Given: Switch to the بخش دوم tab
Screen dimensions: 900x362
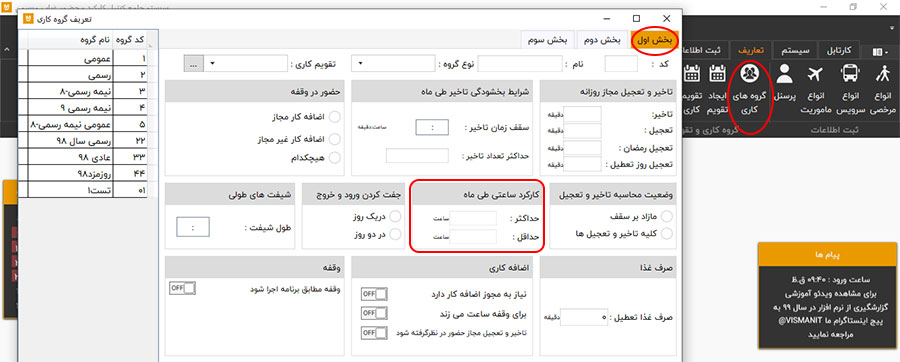Looking at the screenshot, I should pos(602,40).
